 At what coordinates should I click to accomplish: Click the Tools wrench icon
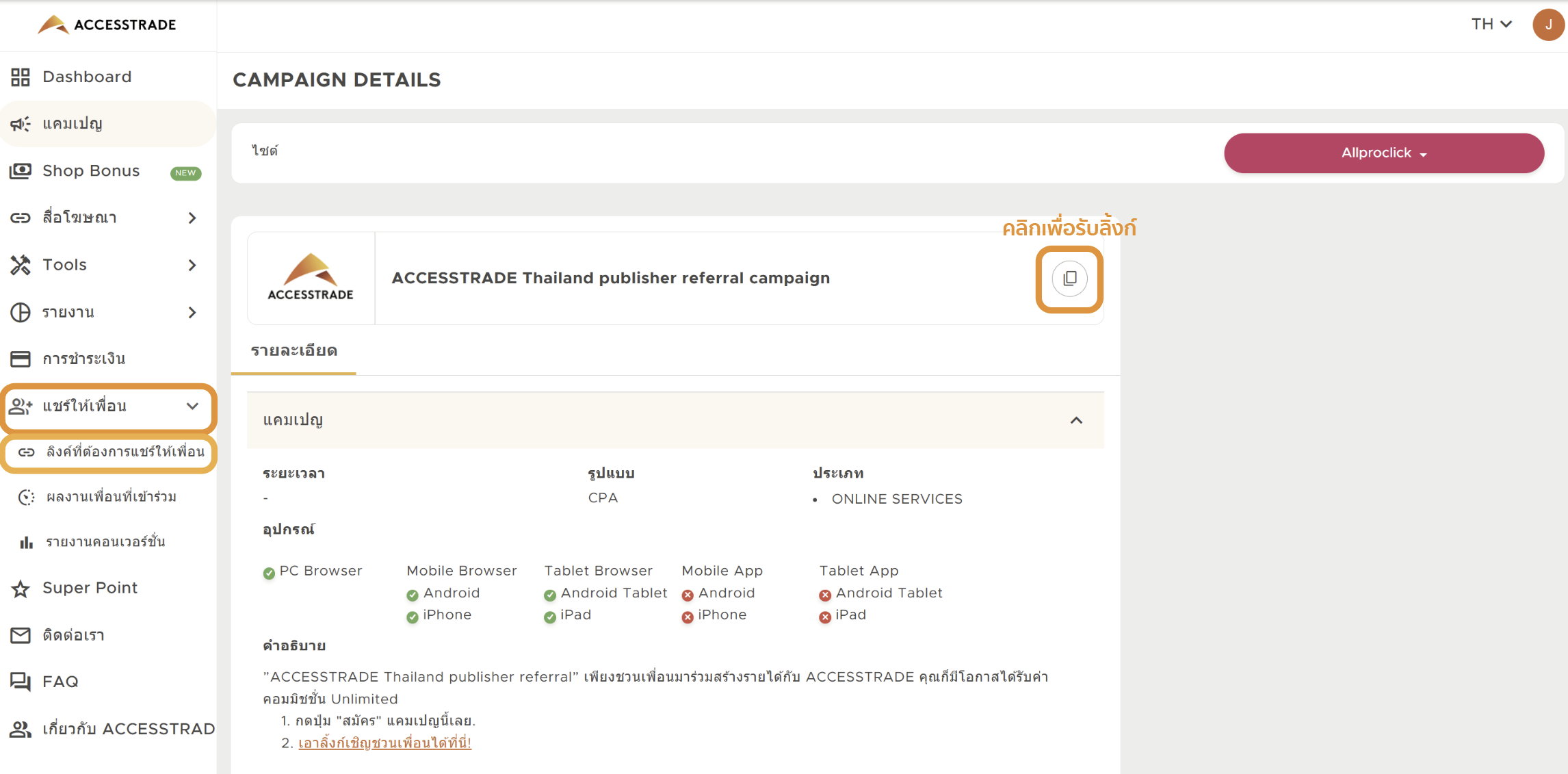coord(21,265)
